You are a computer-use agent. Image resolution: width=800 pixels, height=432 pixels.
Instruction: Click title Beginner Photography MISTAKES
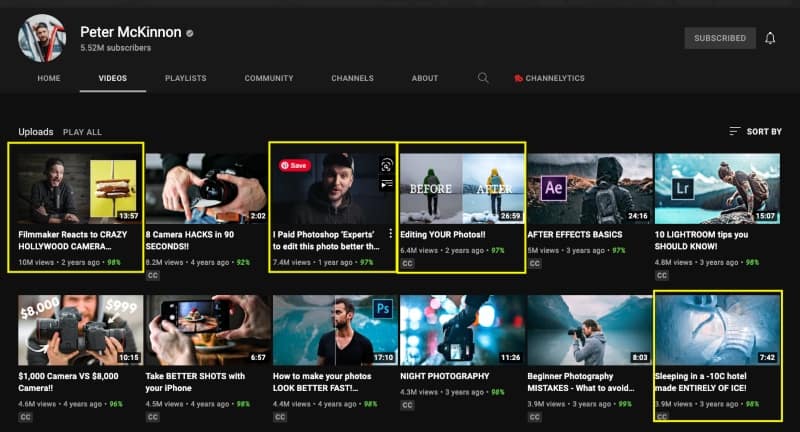point(581,382)
